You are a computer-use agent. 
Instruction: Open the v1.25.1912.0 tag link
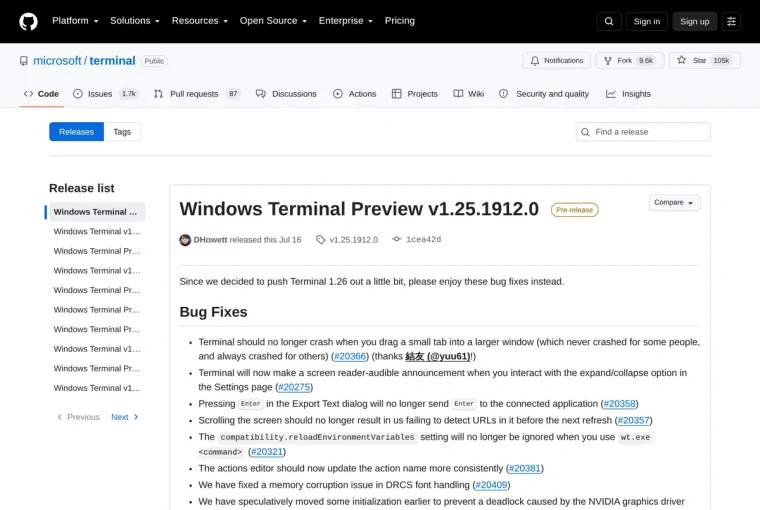click(354, 239)
